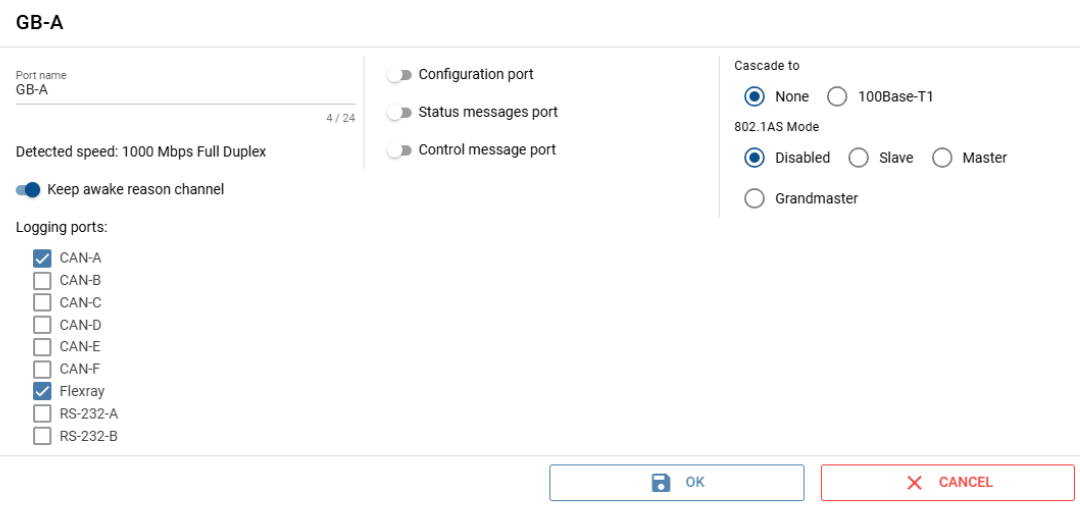Image resolution: width=1080 pixels, height=507 pixels.
Task: Uncheck the Flexray logging port
Action: [42, 391]
